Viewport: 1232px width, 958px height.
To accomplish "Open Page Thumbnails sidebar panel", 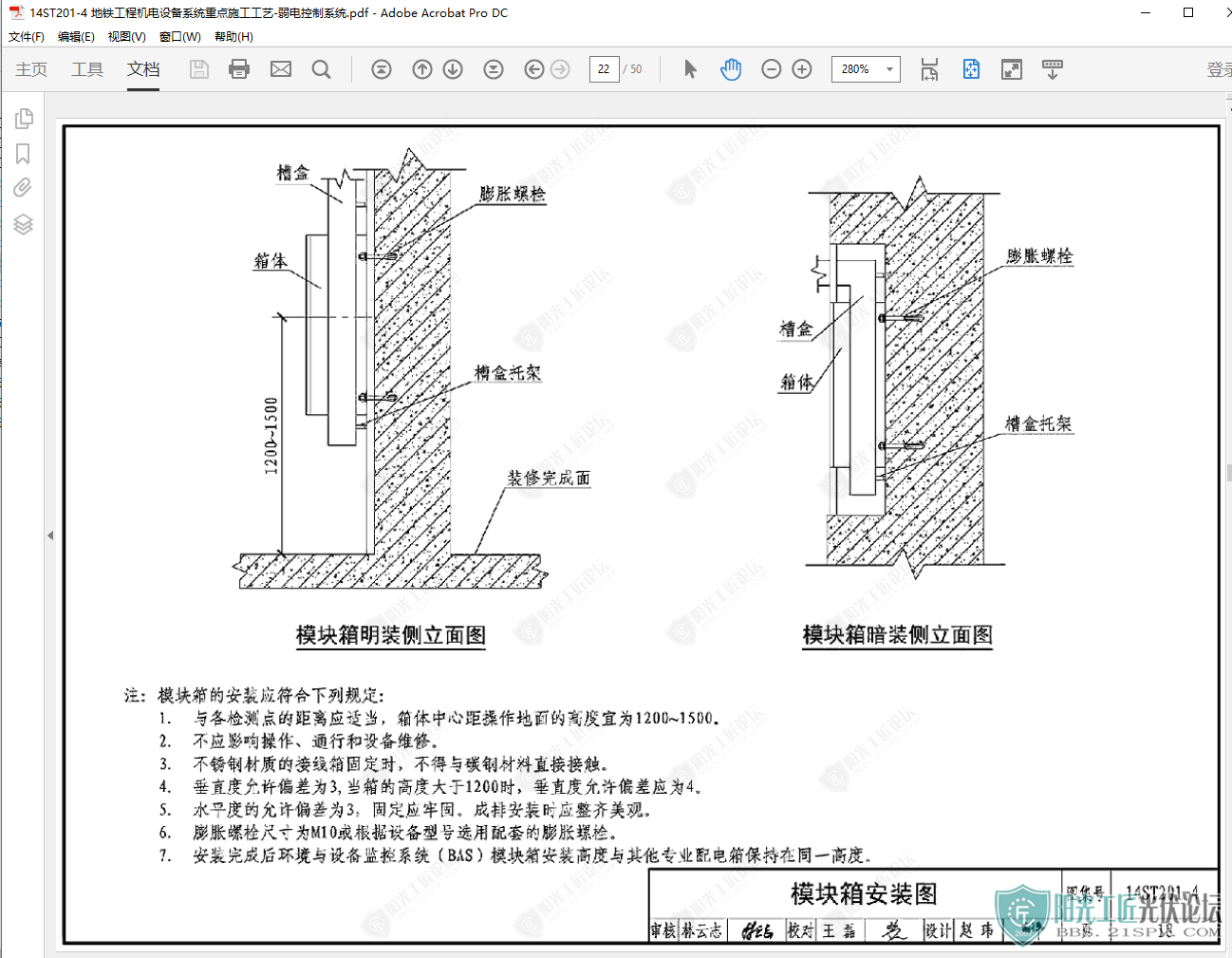I will [24, 119].
